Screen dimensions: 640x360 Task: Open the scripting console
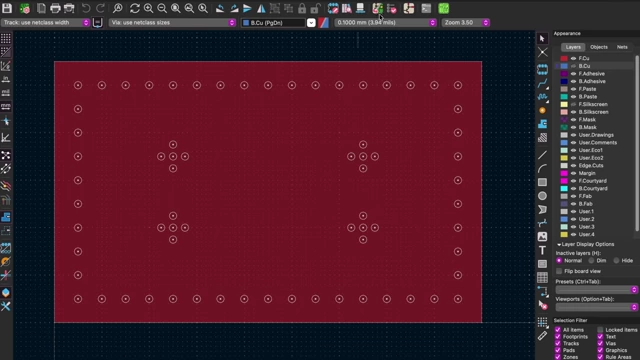point(426,8)
